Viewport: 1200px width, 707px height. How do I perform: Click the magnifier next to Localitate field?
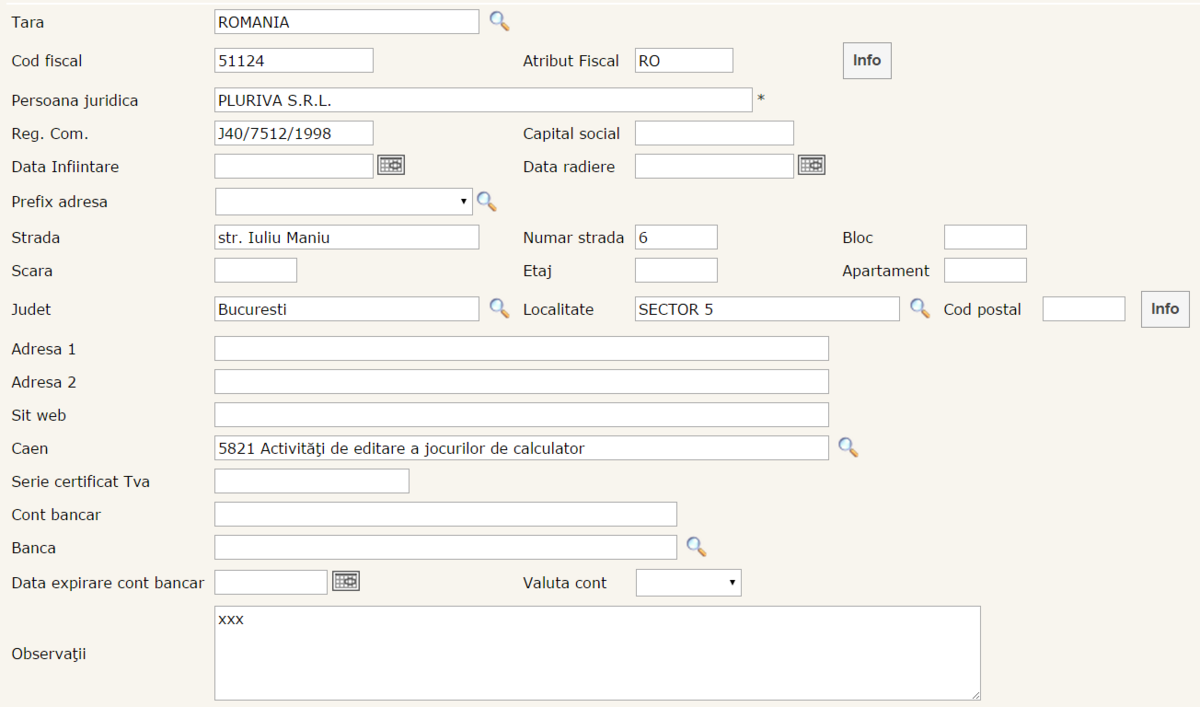click(x=919, y=308)
